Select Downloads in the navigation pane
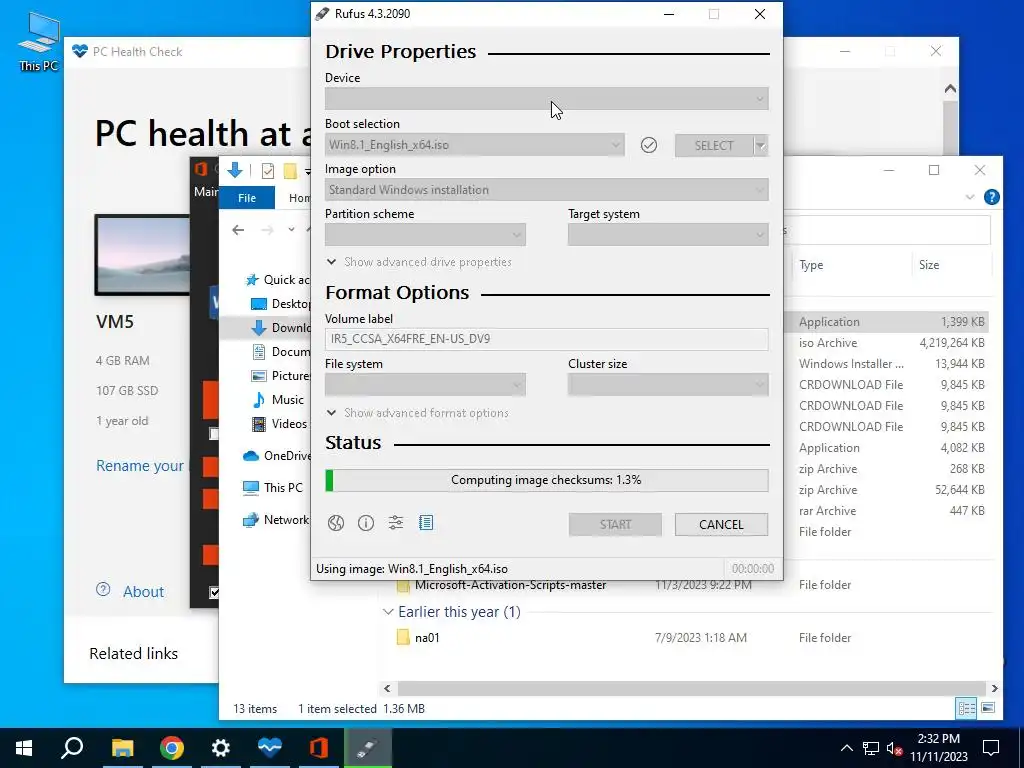The width and height of the screenshot is (1024, 768). click(x=281, y=328)
